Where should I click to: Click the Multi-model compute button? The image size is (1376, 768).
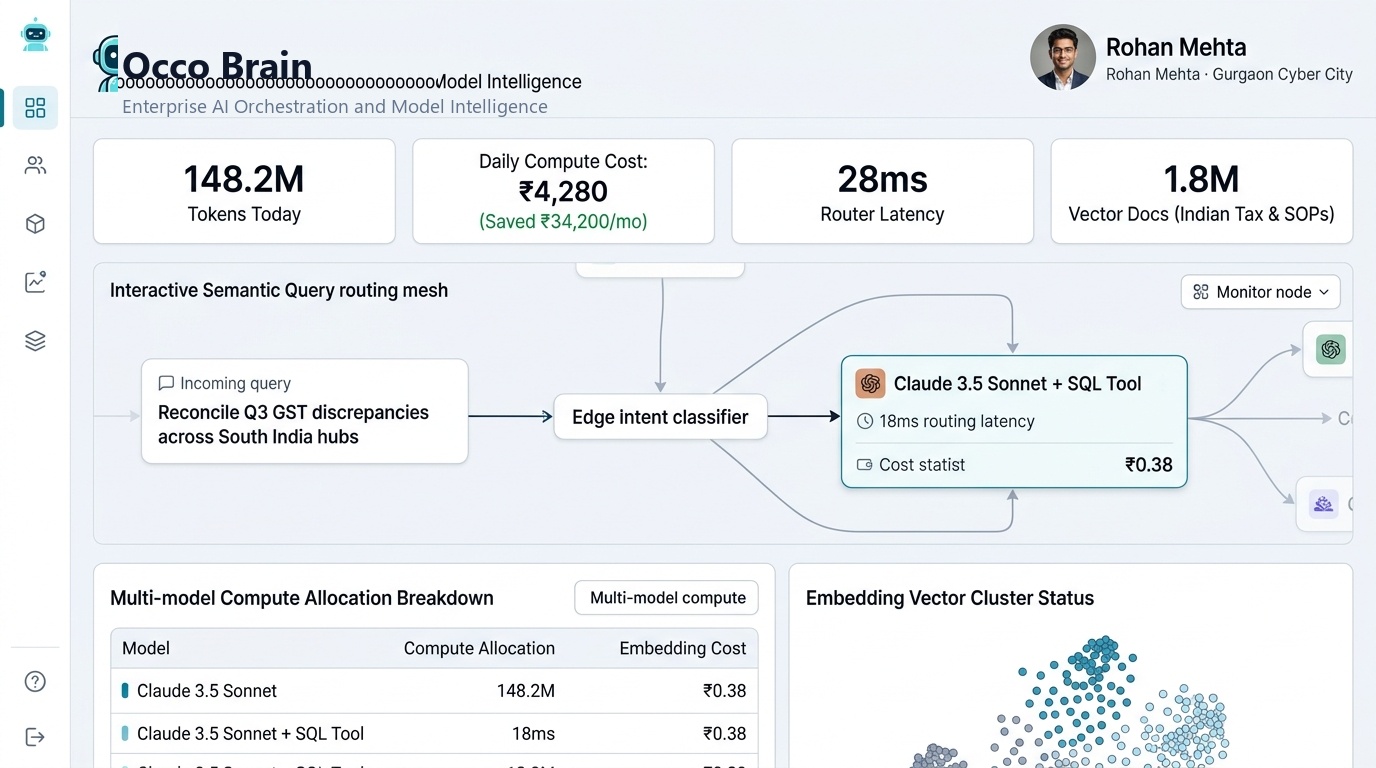click(x=667, y=598)
